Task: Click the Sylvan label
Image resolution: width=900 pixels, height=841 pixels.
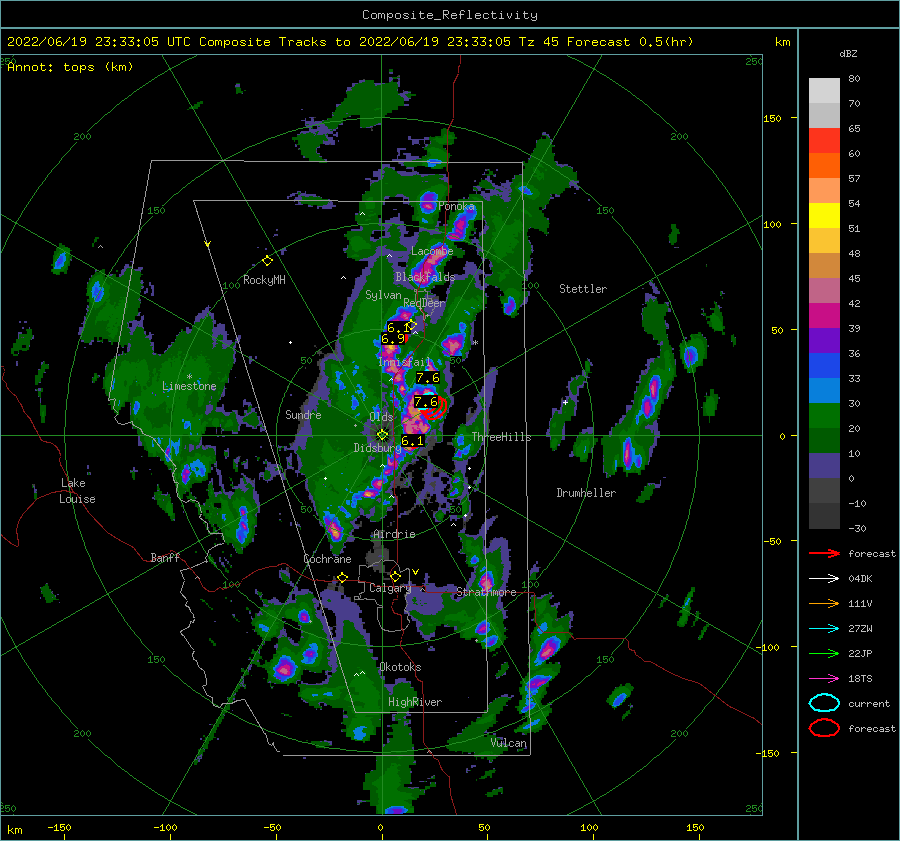Action: [x=383, y=295]
